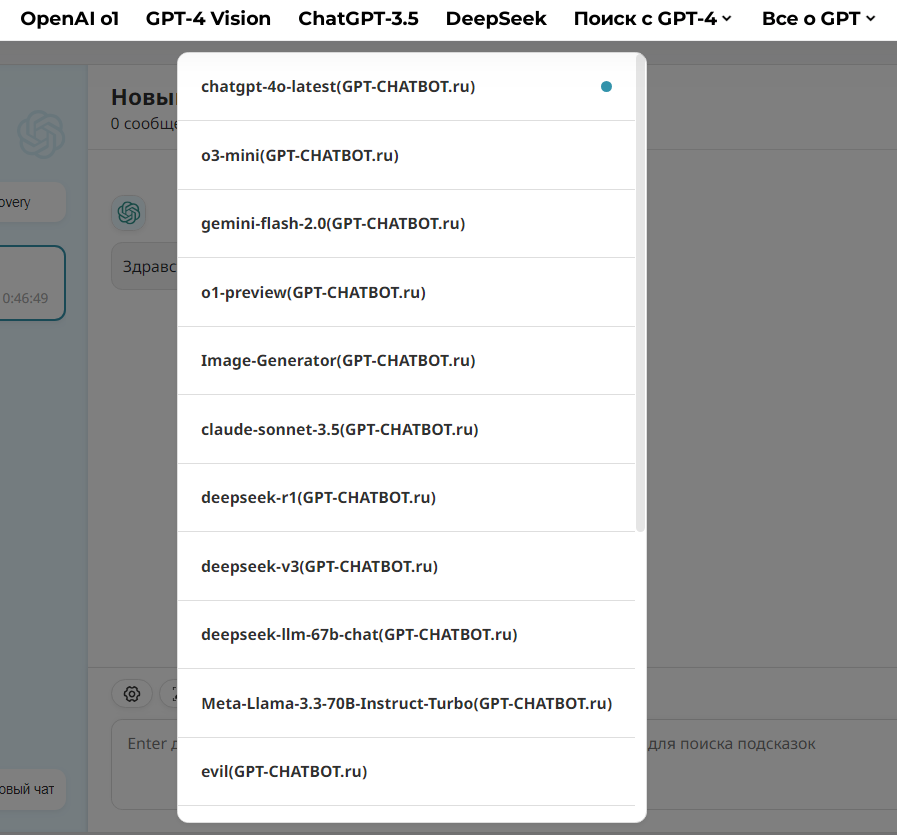Screen dimensions: 897x835
Task: Select chatgpt-4o-latest model option
Action: 406,86
